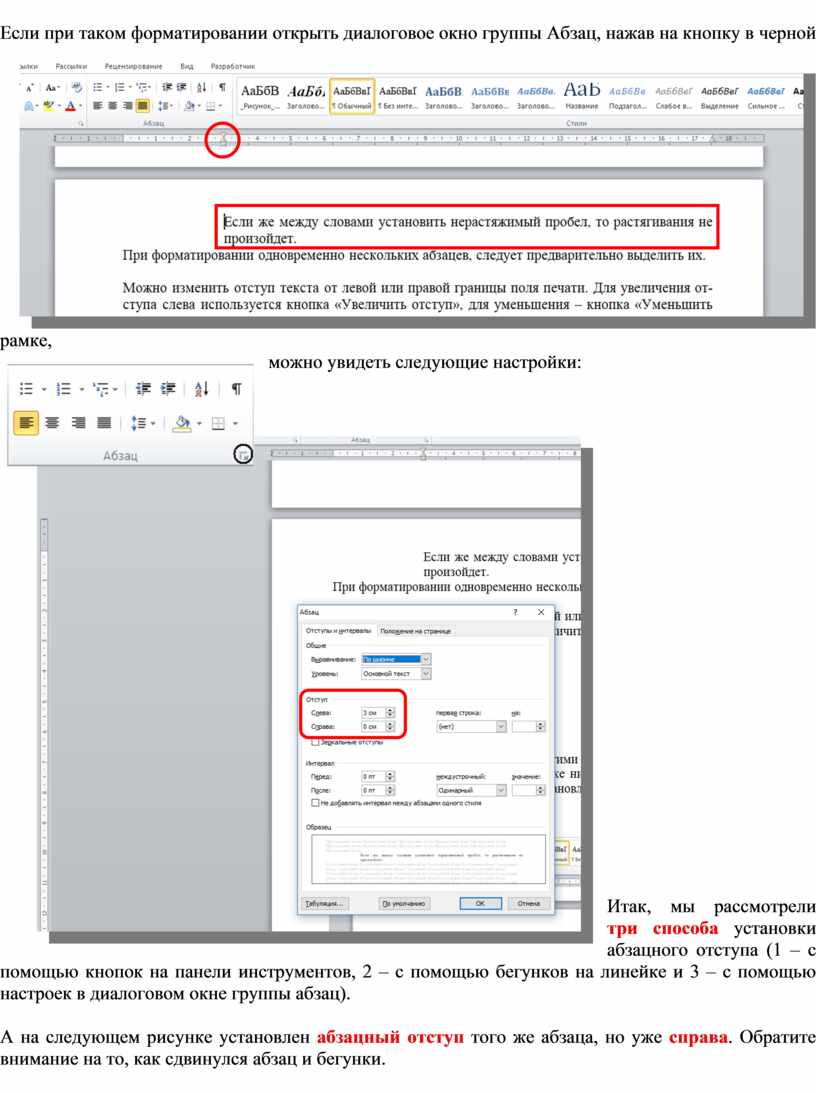This screenshot has height=1093, width=816.
Task: Expand Line spacing dropdown arrow in enlarged panel
Action: click(x=153, y=422)
